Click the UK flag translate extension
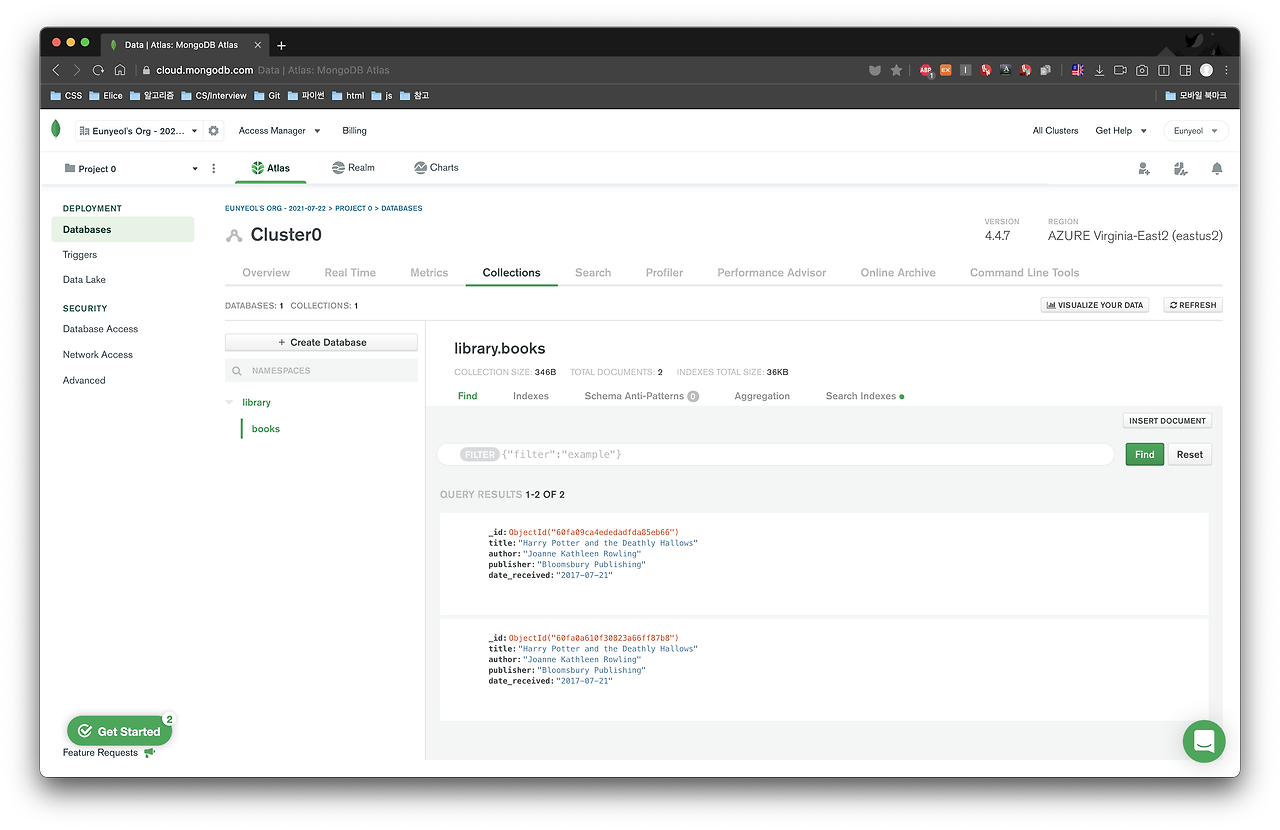1280x830 pixels. click(x=1078, y=70)
